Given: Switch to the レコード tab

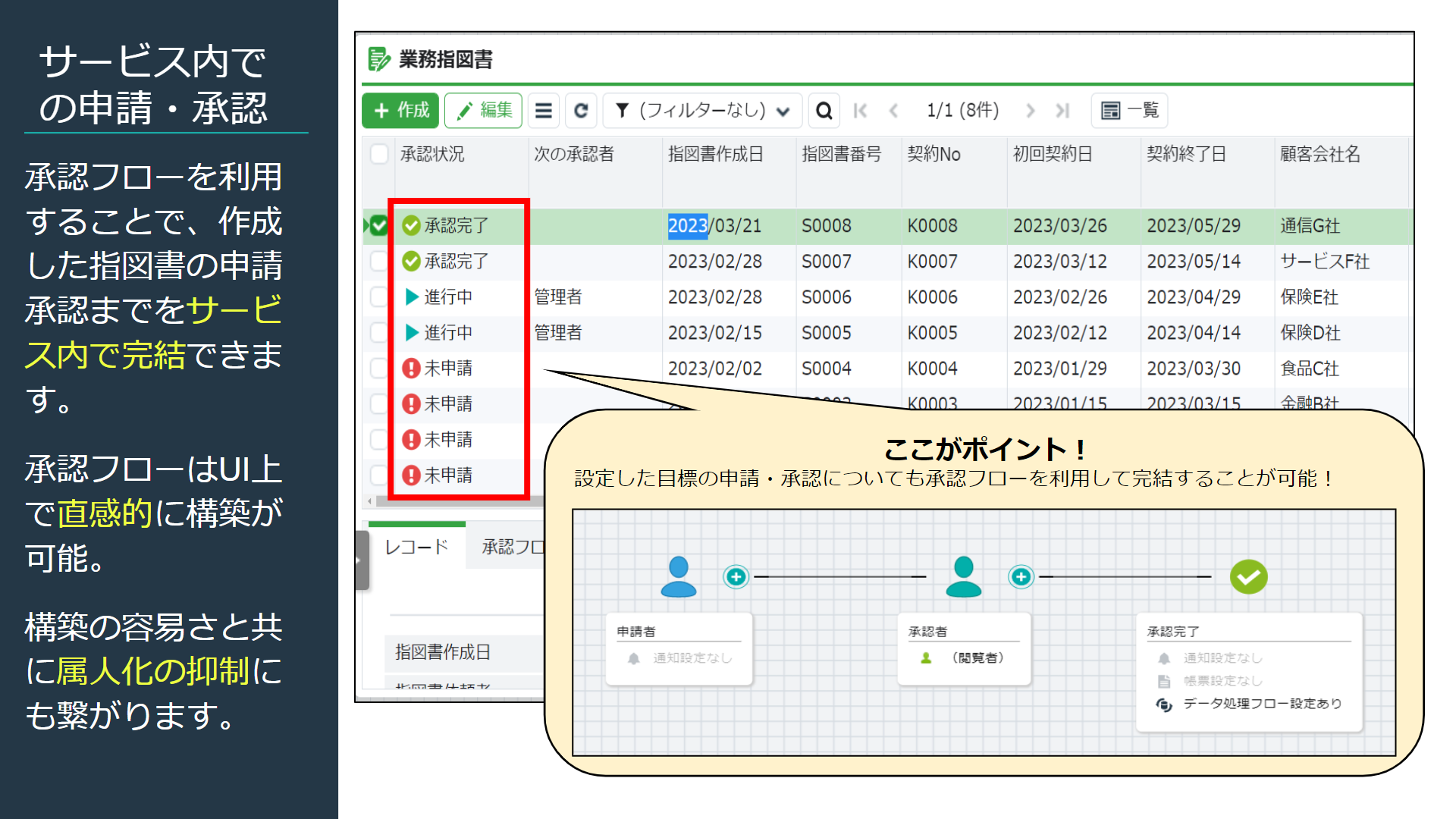Looking at the screenshot, I should coord(416,547).
